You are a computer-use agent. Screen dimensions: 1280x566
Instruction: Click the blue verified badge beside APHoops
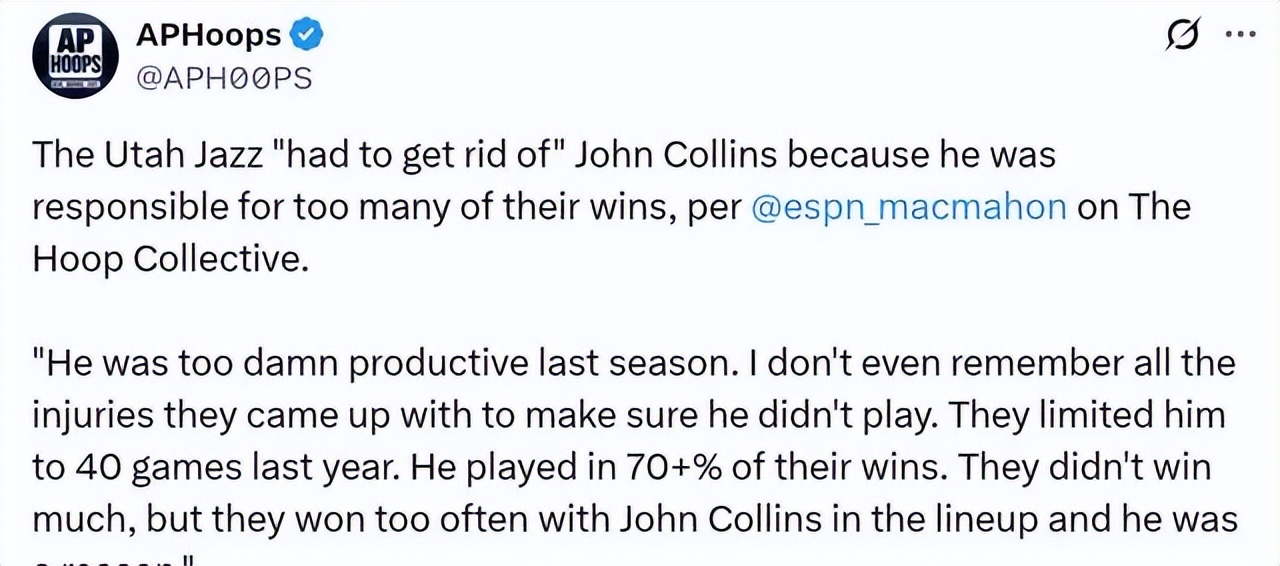point(305,37)
